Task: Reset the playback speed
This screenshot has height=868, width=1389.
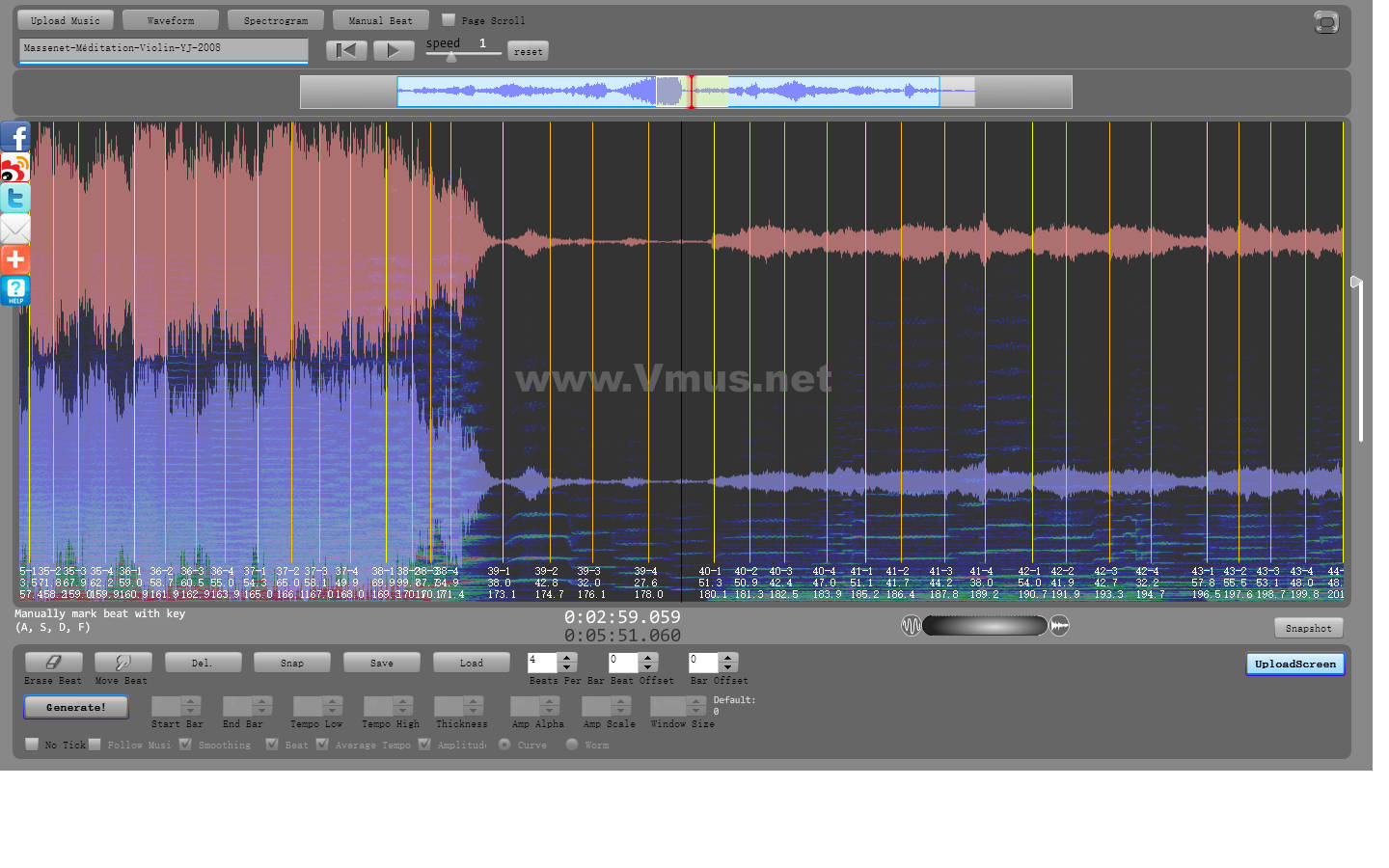Action: coord(528,51)
